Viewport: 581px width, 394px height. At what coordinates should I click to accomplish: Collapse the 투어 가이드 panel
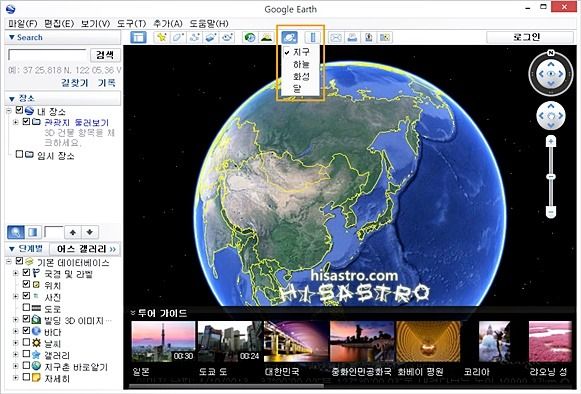pos(133,313)
